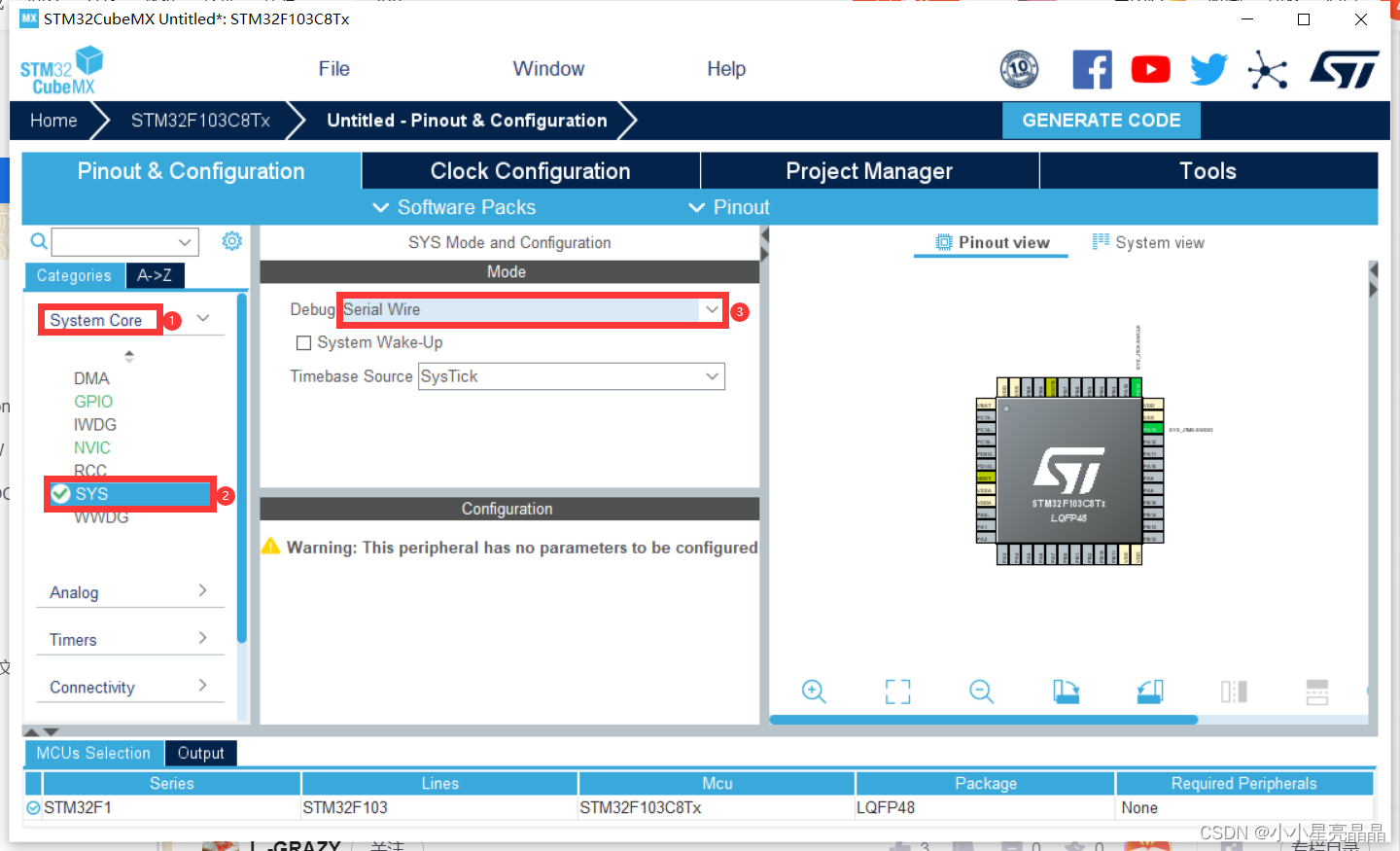The width and height of the screenshot is (1400, 851).
Task: Switch to System view
Action: coord(1148,243)
